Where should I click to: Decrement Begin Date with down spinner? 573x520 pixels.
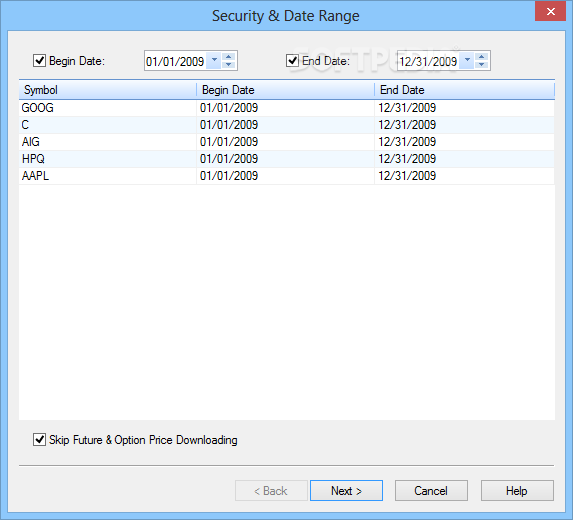[229, 65]
